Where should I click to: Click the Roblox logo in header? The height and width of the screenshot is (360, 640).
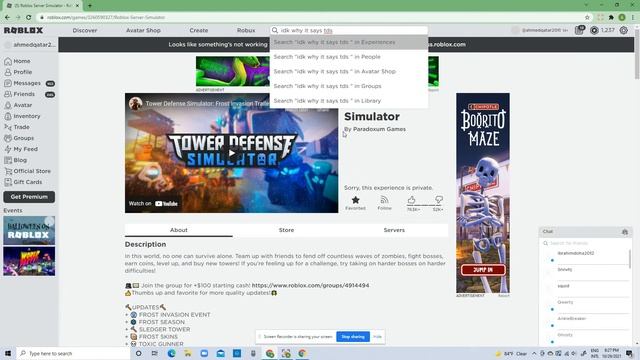click(x=23, y=30)
